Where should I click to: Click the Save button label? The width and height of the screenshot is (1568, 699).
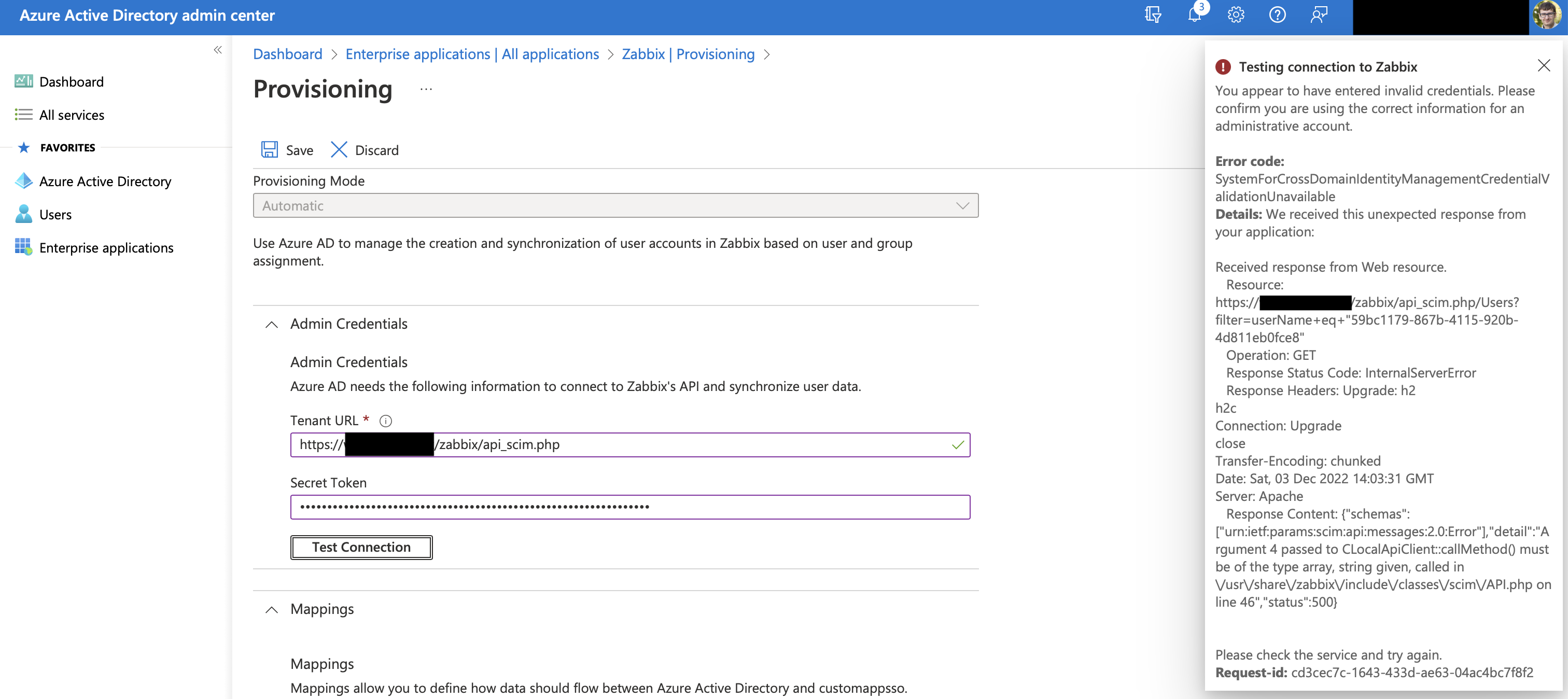point(300,150)
